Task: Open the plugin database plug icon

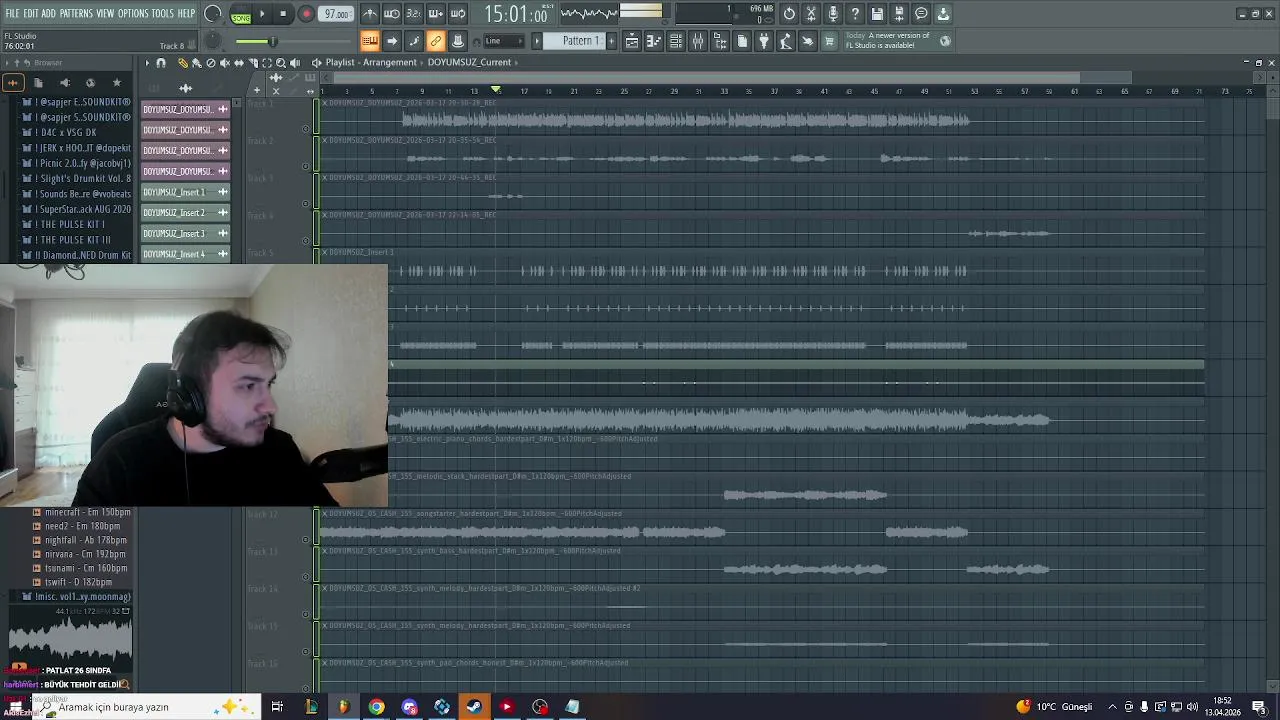Action: [764, 41]
